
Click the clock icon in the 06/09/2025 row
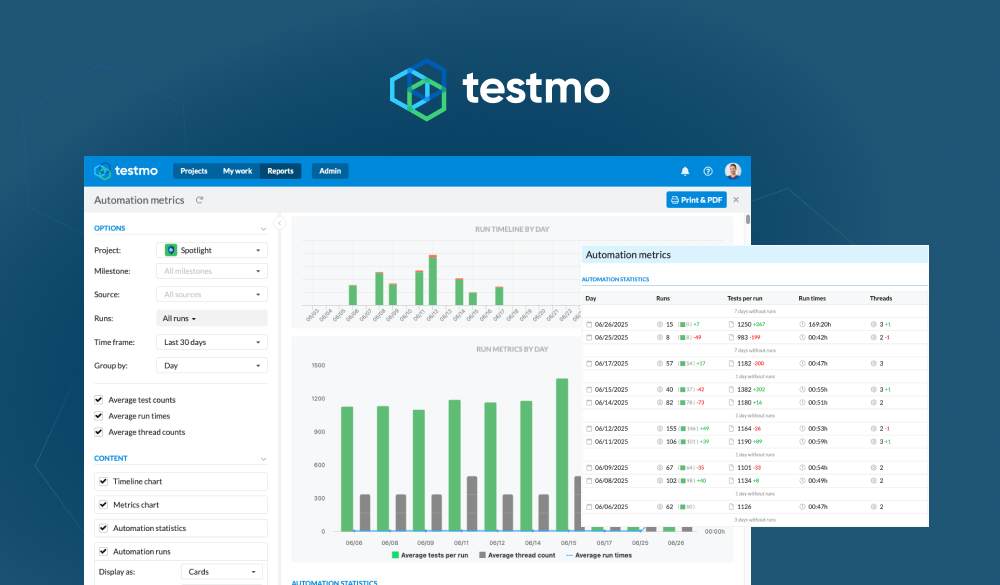[x=802, y=468]
